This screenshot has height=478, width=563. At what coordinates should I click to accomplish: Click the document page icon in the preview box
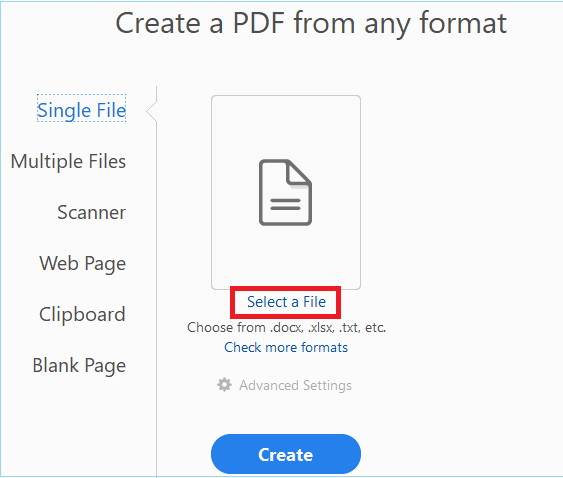(285, 192)
